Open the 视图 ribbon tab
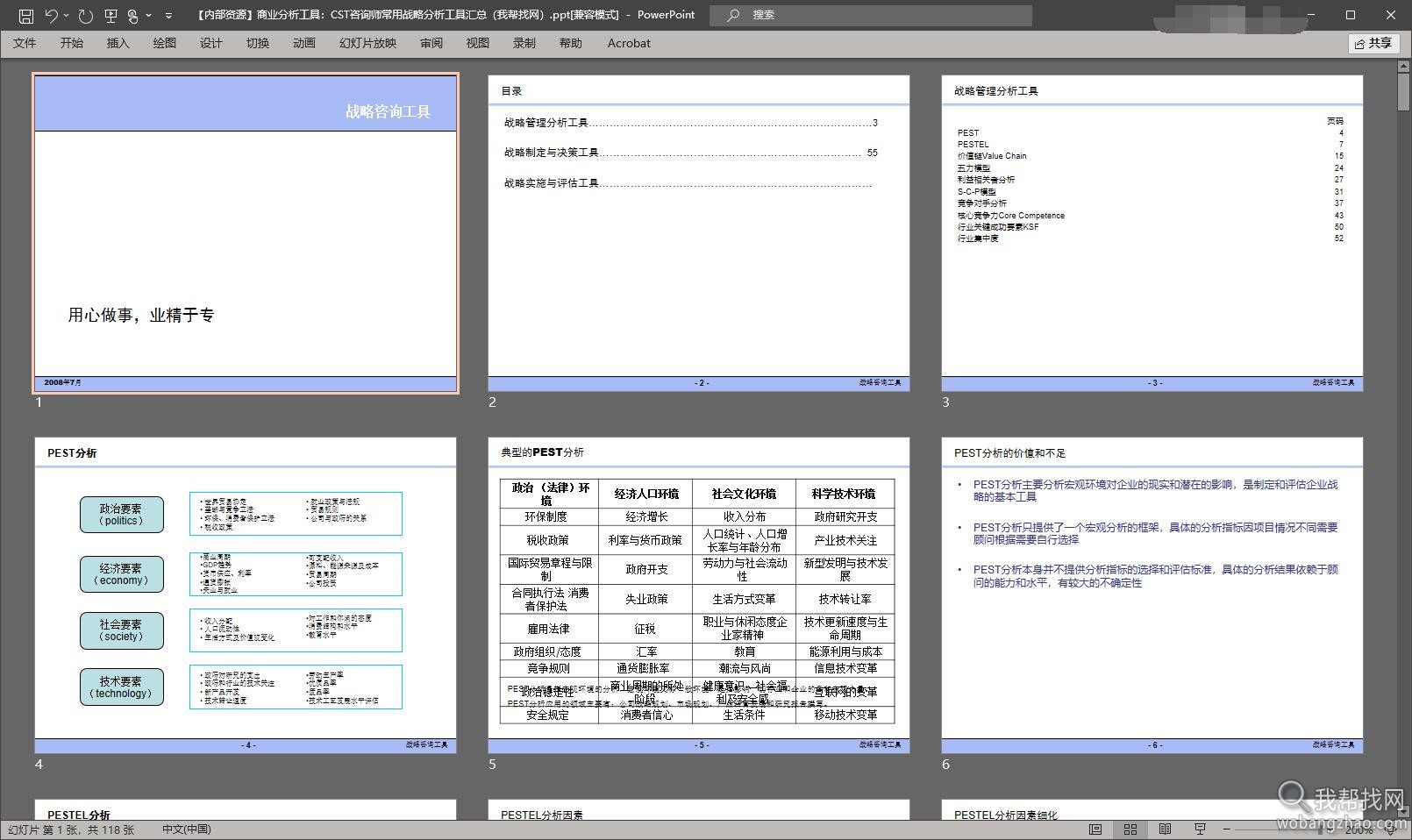This screenshot has height=840, width=1412. point(477,43)
